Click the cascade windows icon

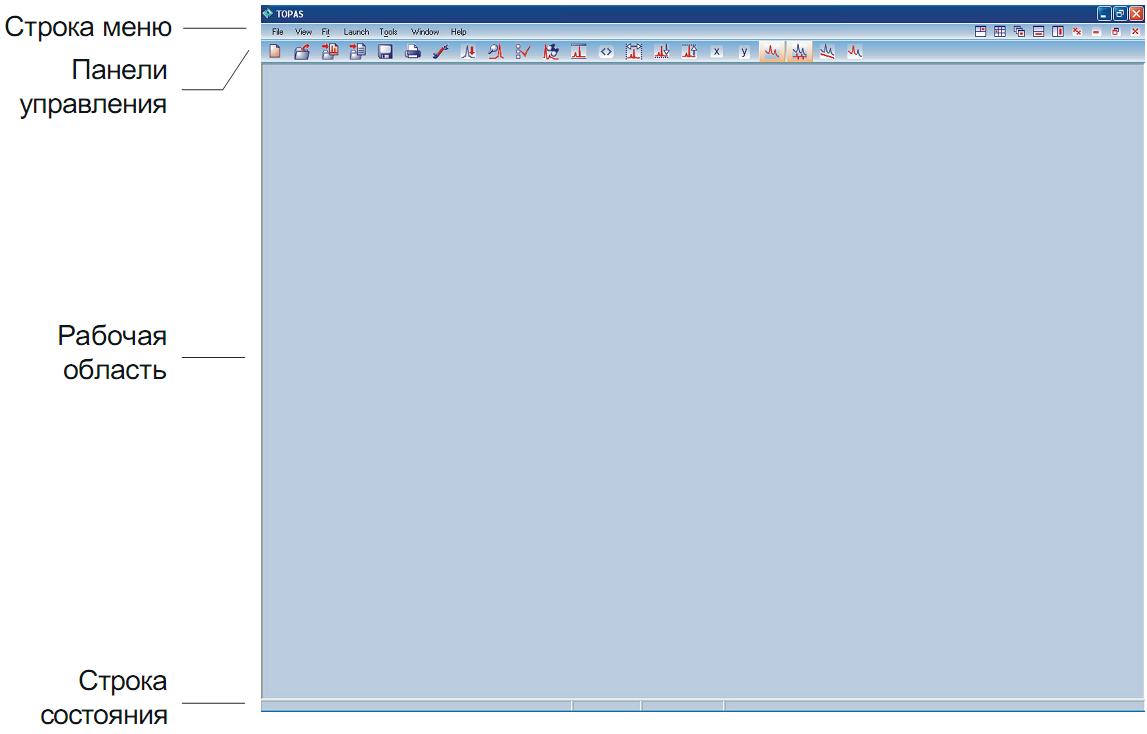pyautogui.click(x=1019, y=31)
